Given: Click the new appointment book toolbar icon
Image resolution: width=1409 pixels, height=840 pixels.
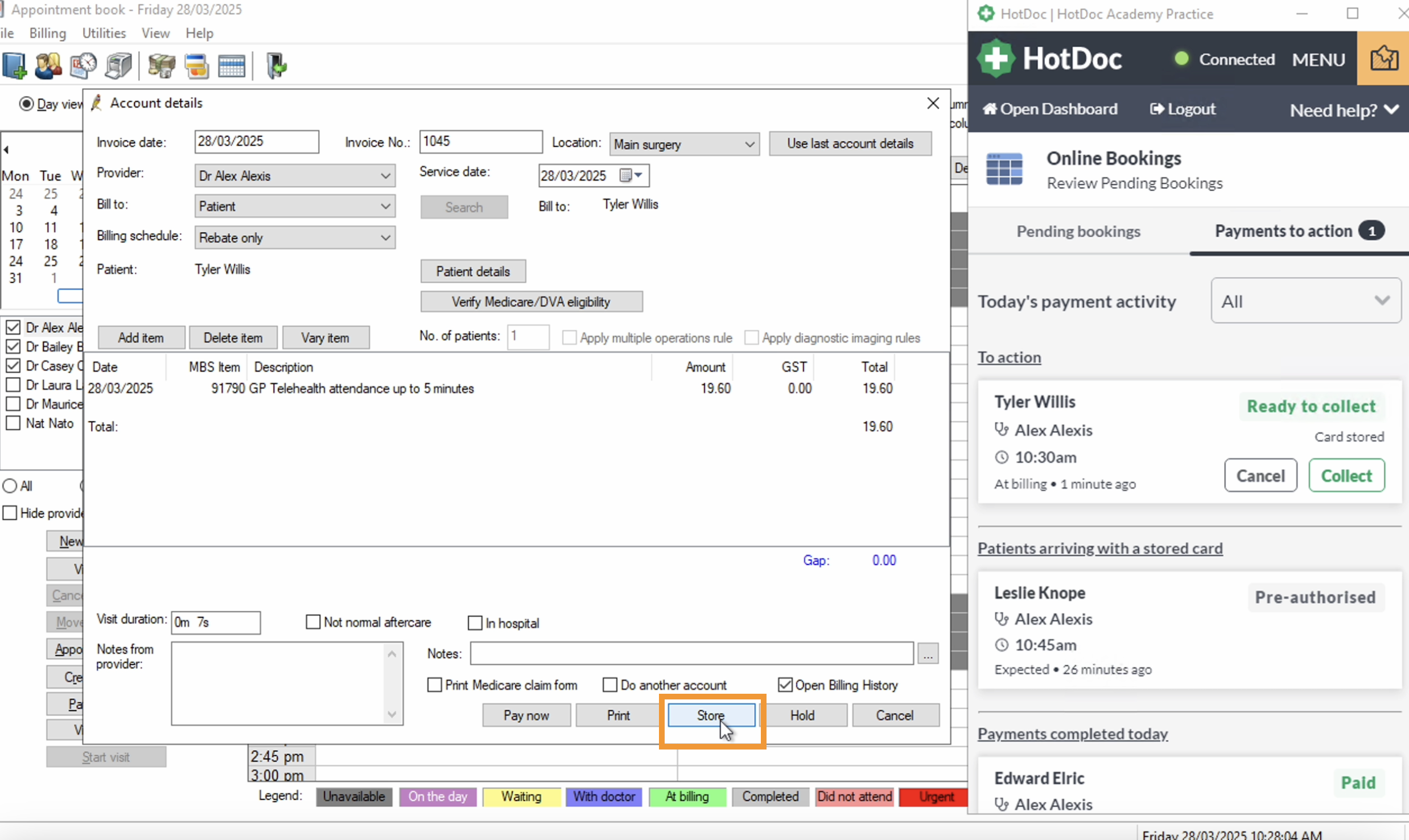Looking at the screenshot, I should pos(15,66).
